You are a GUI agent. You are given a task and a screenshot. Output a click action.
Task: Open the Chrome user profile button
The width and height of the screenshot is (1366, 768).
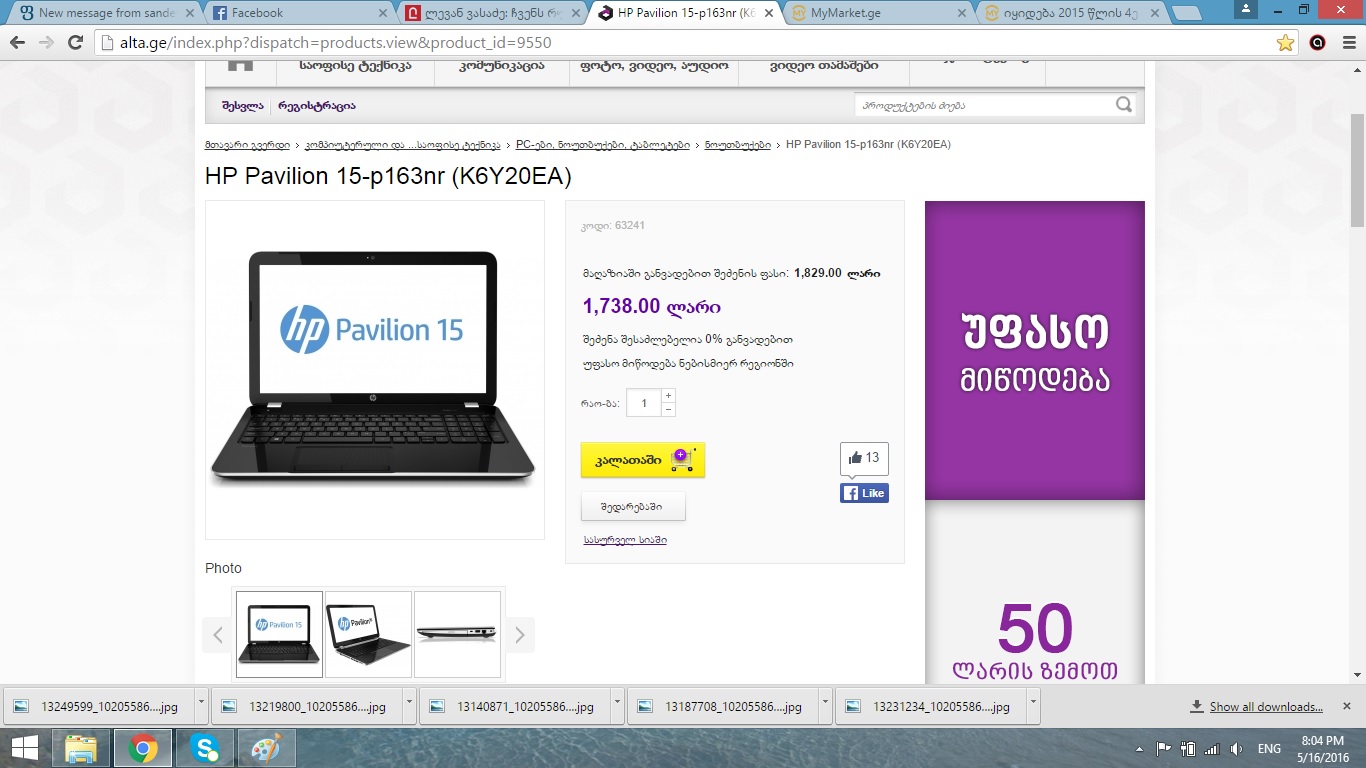(x=1246, y=9)
